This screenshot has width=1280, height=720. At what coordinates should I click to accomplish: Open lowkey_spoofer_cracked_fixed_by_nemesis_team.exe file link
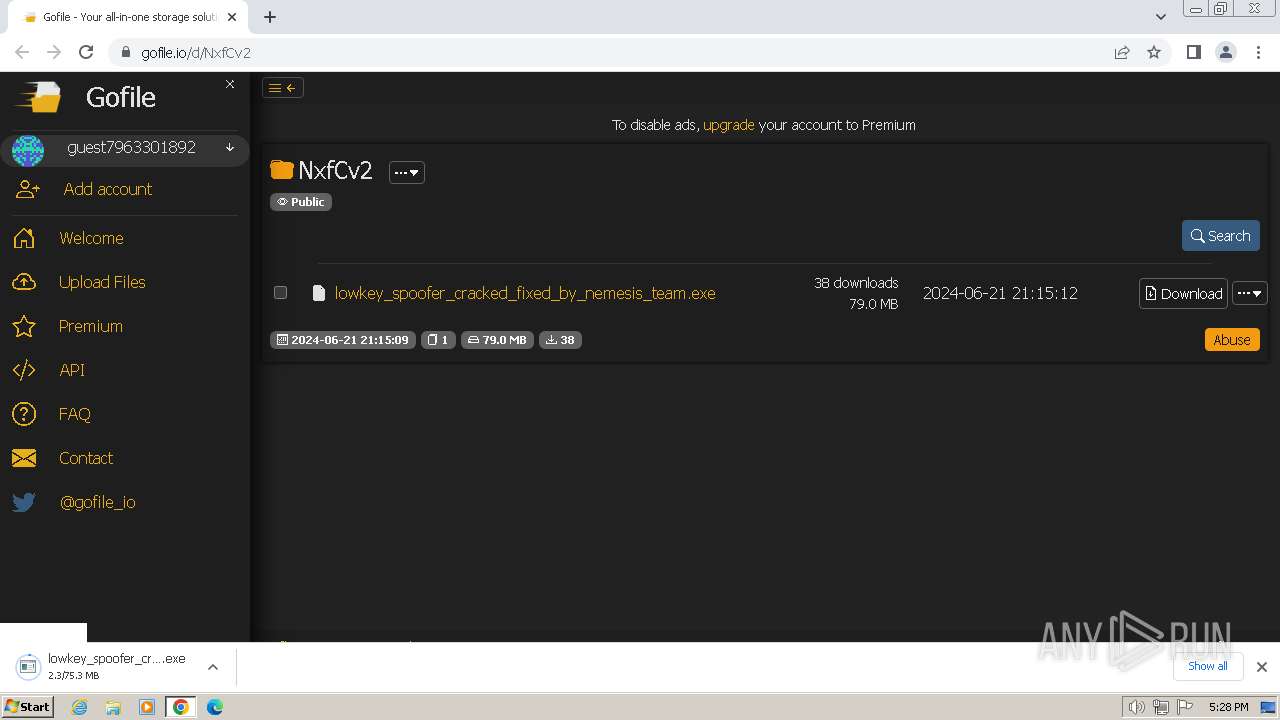tap(525, 293)
